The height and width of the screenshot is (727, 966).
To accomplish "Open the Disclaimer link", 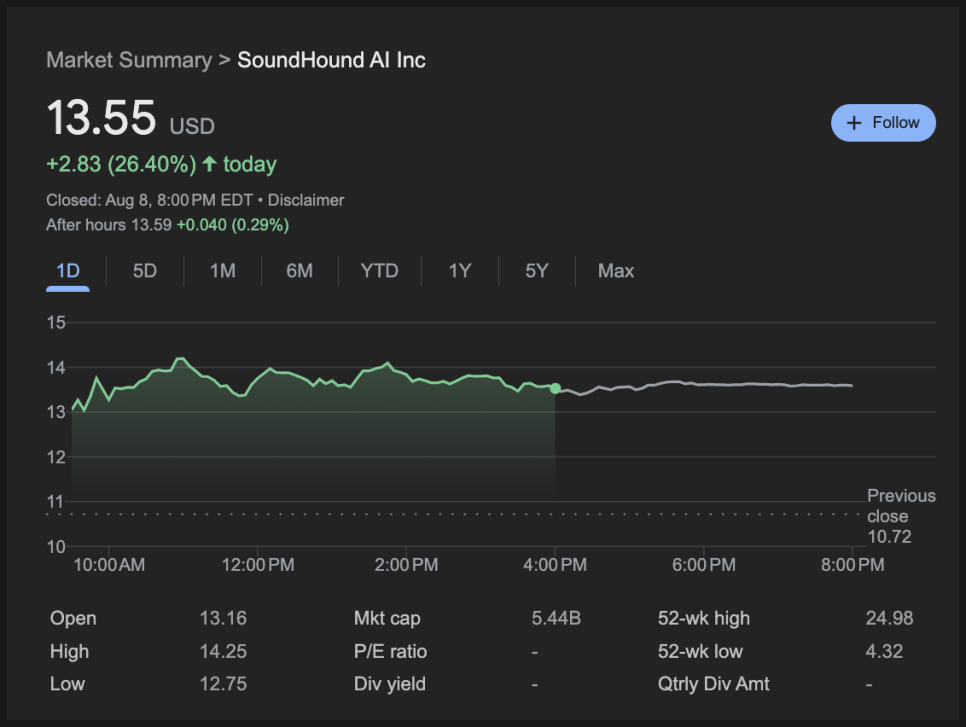I will point(306,200).
